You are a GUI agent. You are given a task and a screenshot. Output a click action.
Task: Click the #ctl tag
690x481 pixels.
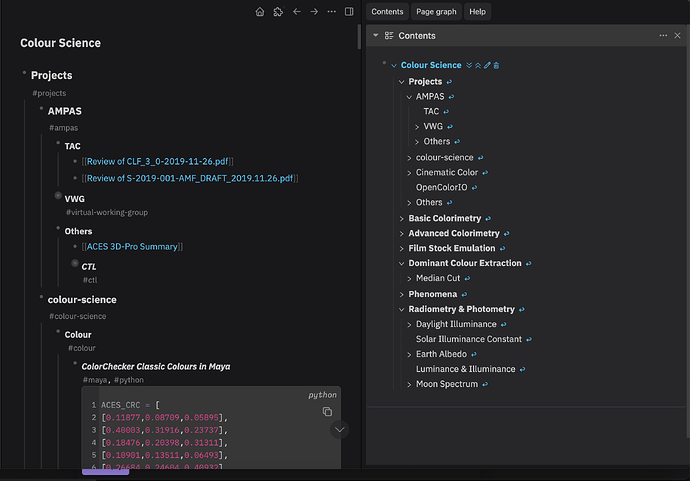[x=90, y=280]
